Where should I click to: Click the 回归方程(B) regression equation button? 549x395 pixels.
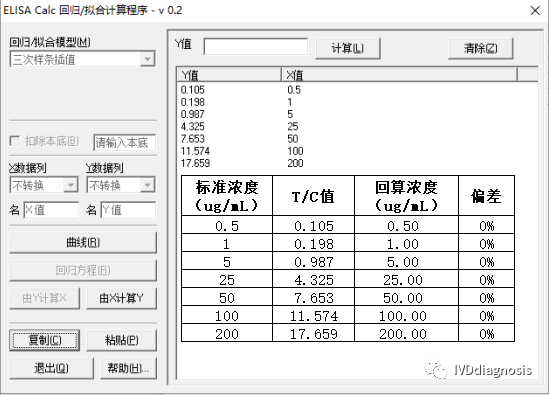(83, 270)
